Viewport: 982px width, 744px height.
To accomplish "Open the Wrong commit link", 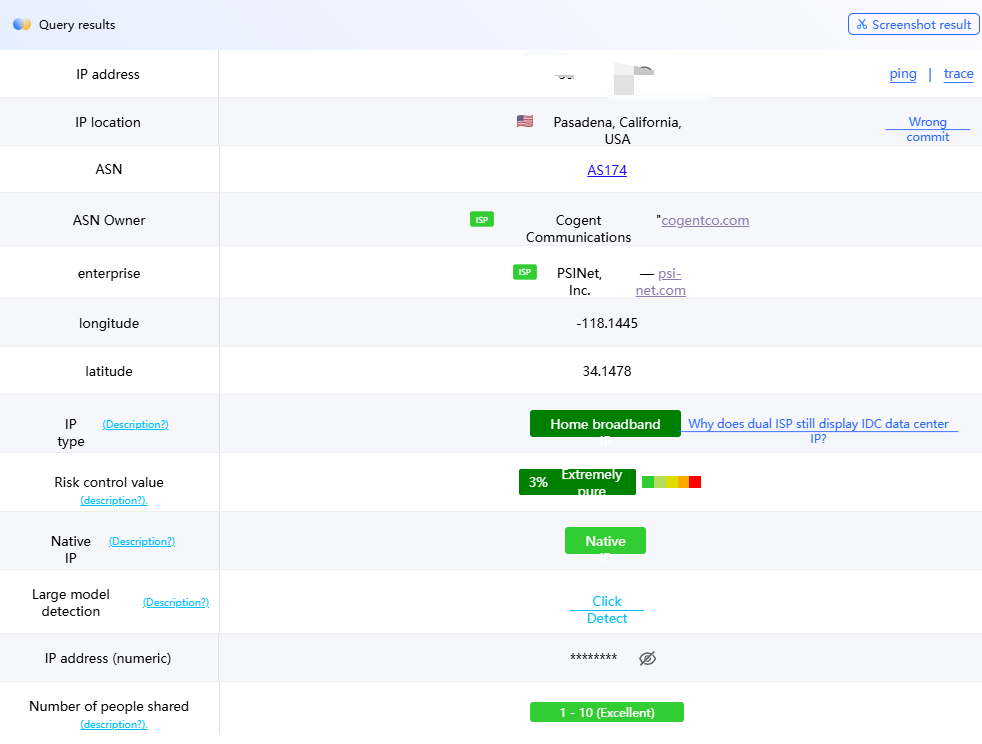I will point(927,129).
